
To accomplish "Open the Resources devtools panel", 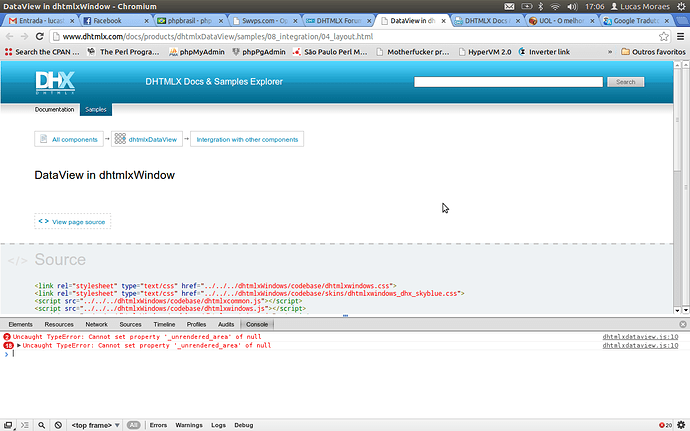I will pyautogui.click(x=59, y=324).
